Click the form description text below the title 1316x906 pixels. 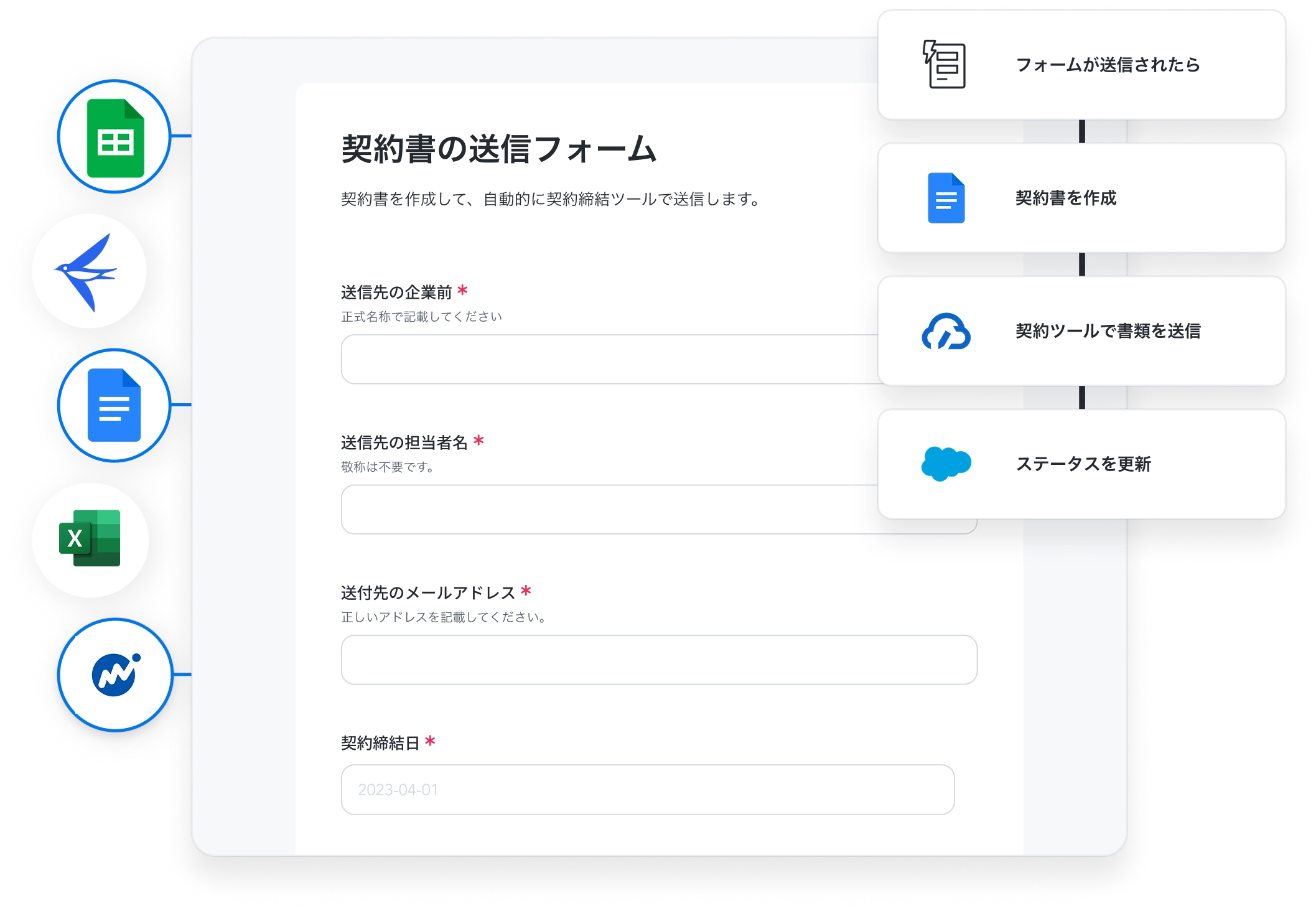pyautogui.click(x=550, y=200)
